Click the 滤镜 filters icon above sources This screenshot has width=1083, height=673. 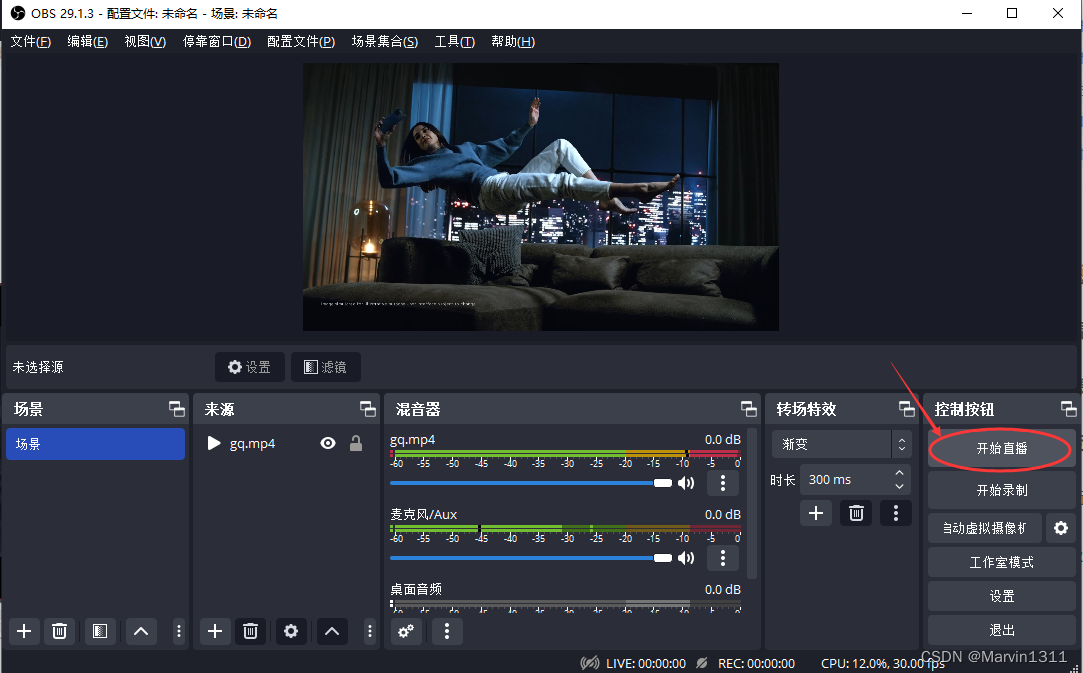pyautogui.click(x=325, y=367)
